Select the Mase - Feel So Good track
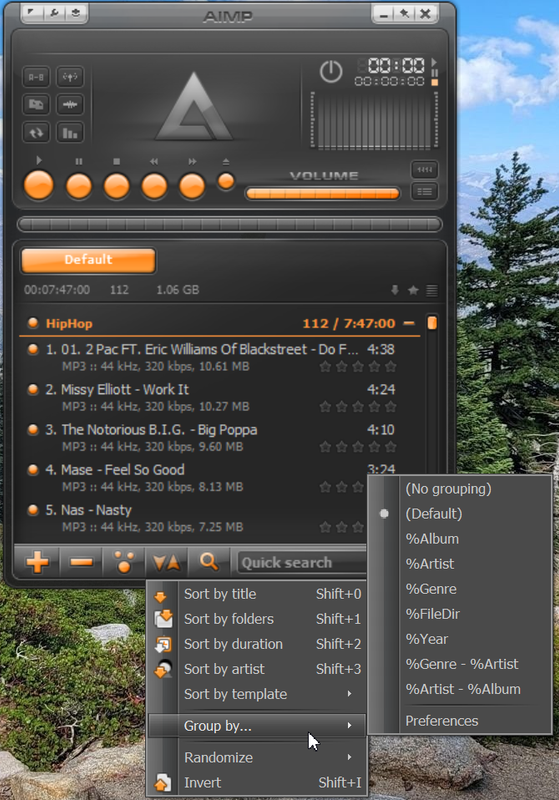 pos(194,478)
